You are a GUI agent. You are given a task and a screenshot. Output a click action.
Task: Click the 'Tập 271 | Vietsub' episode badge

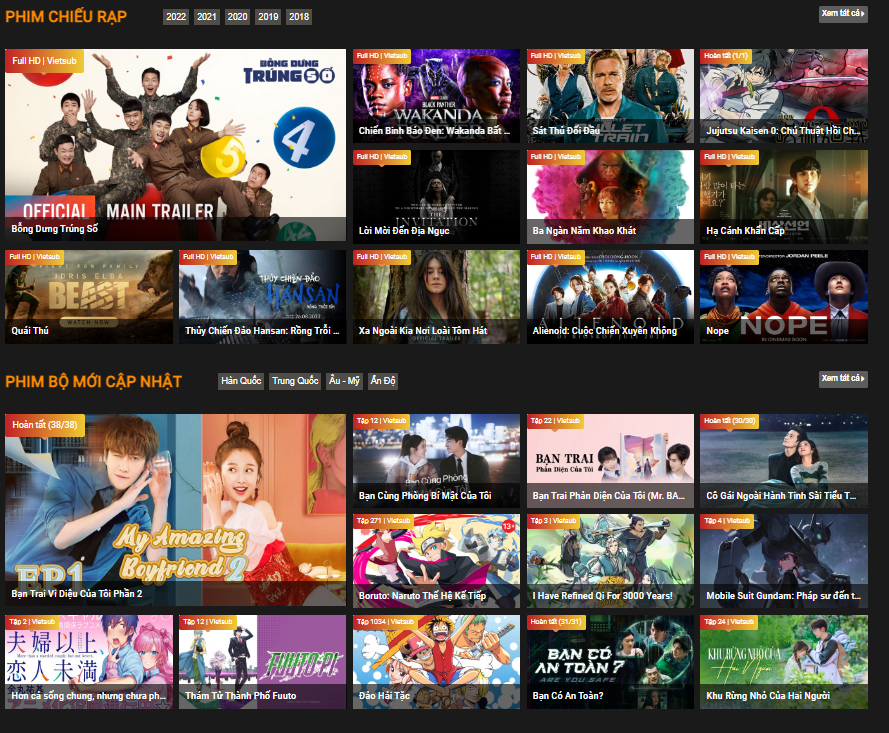coord(383,521)
